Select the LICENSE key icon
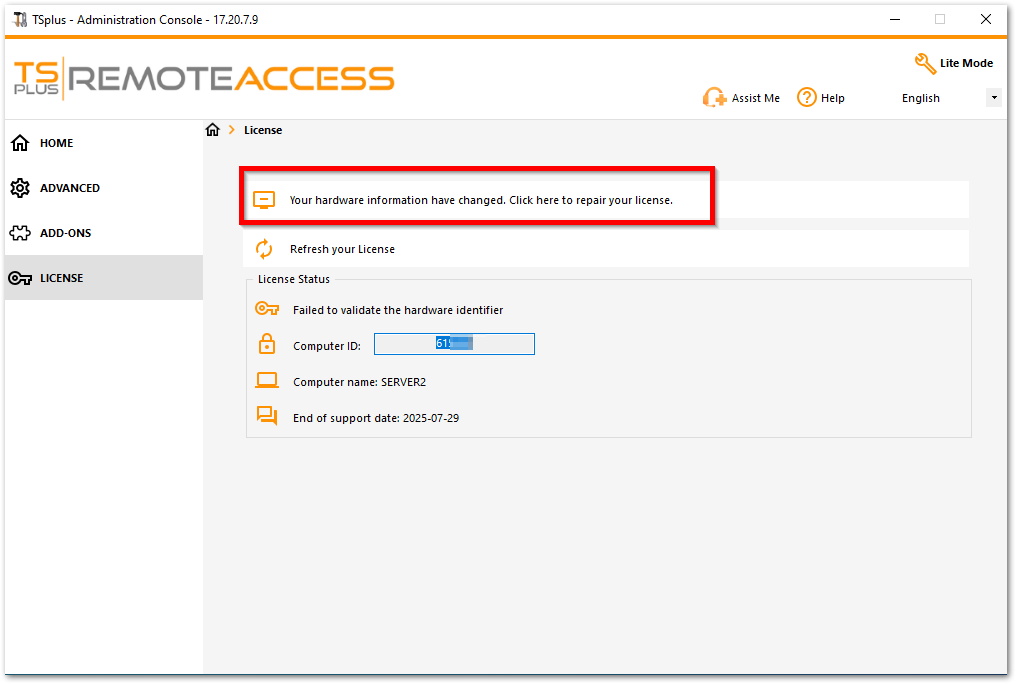 click(x=21, y=278)
